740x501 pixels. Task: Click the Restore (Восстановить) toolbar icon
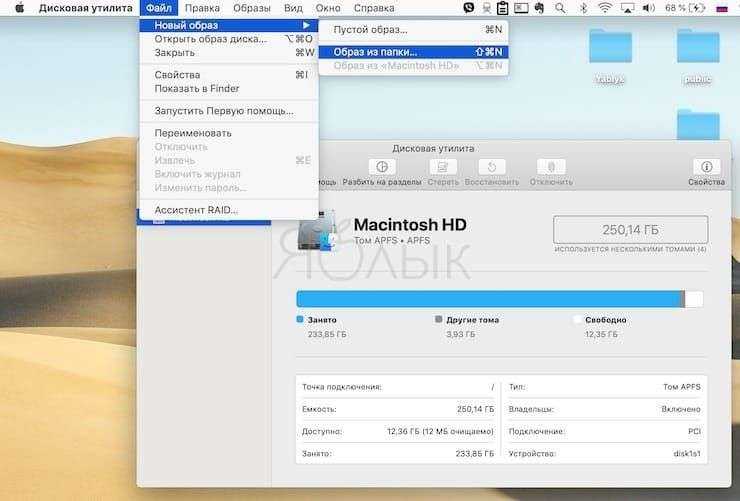click(x=492, y=167)
